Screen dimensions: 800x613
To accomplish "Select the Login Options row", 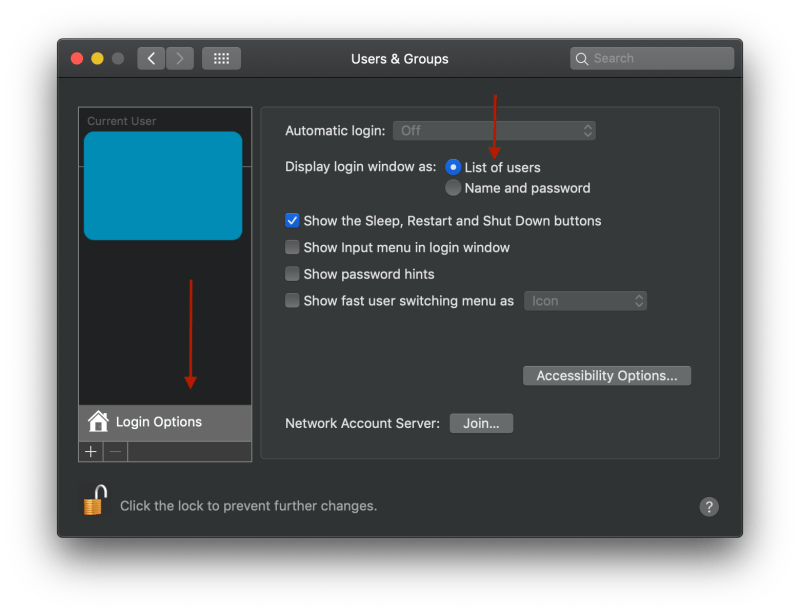I will point(160,422).
